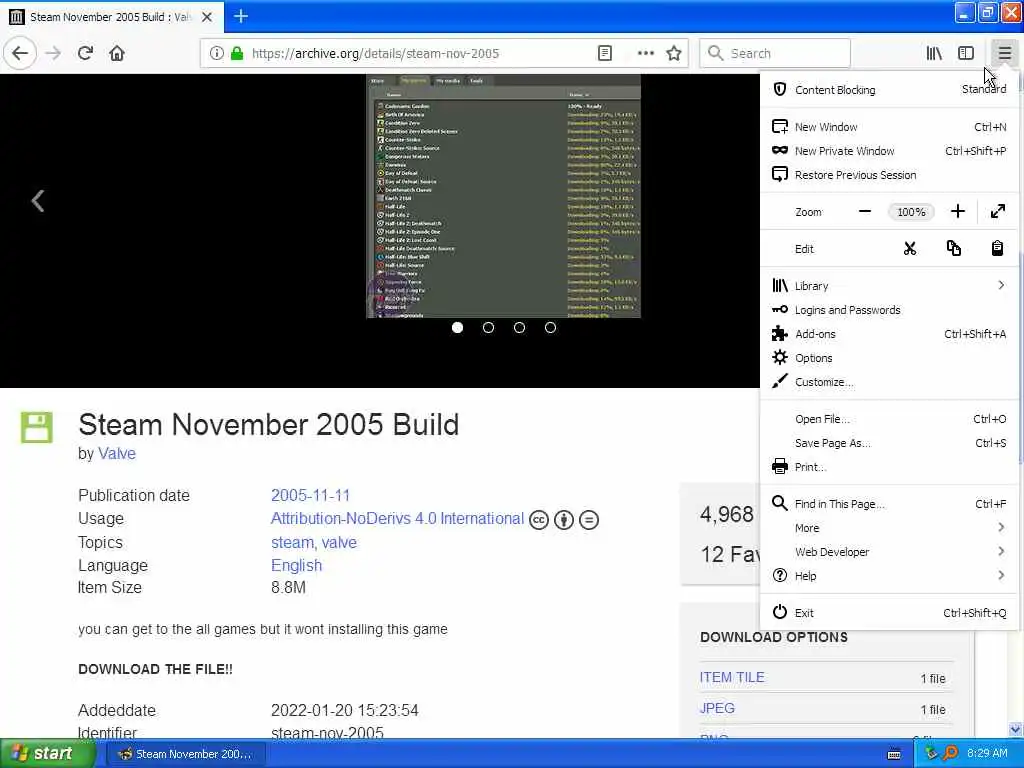Select the first carousel dot
This screenshot has height=768, width=1024.
point(457,327)
